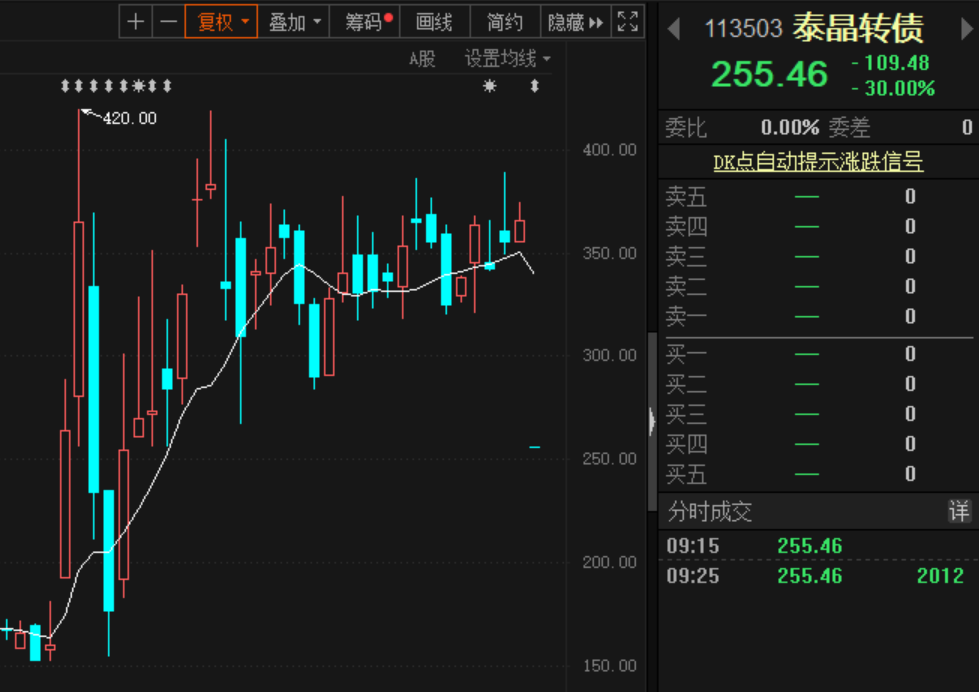Screen dimensions: 979x692
Task: Click the 委比 0.00% value
Action: pos(790,128)
